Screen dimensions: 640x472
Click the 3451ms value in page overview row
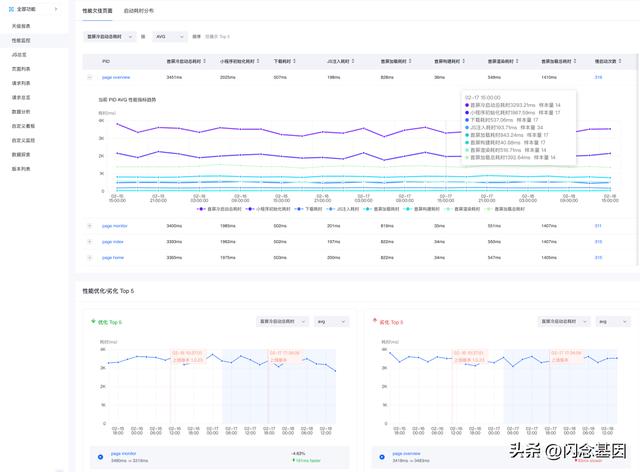174,77
